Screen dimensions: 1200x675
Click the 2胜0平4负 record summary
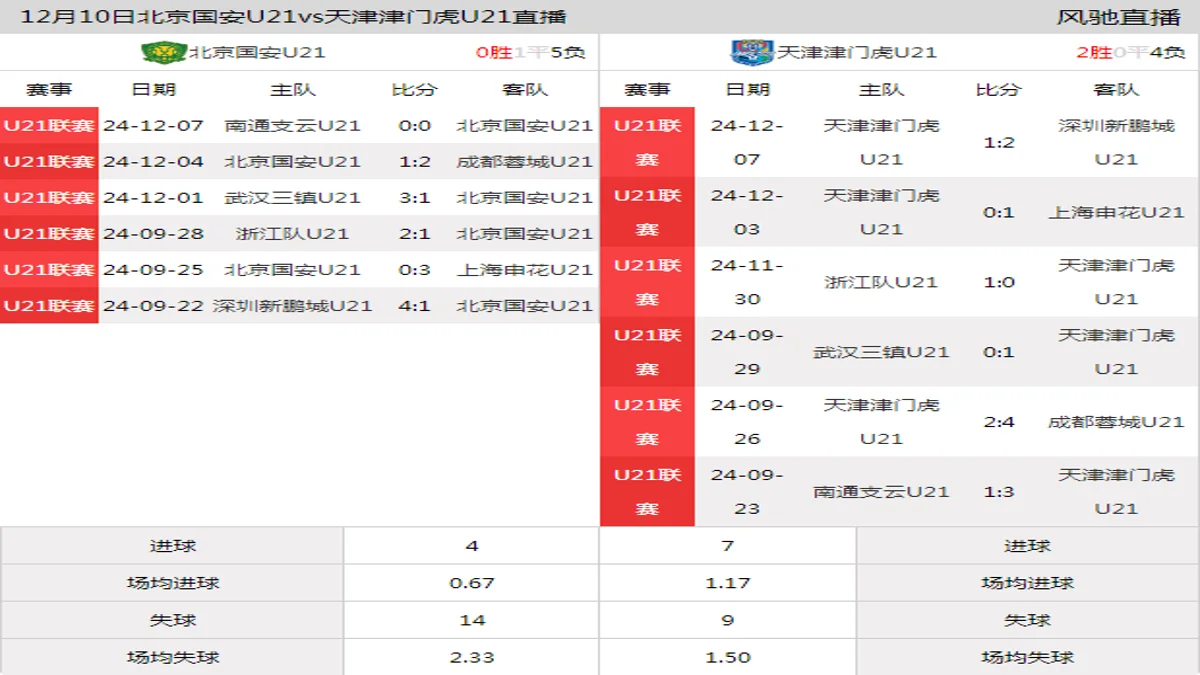click(x=1130, y=52)
